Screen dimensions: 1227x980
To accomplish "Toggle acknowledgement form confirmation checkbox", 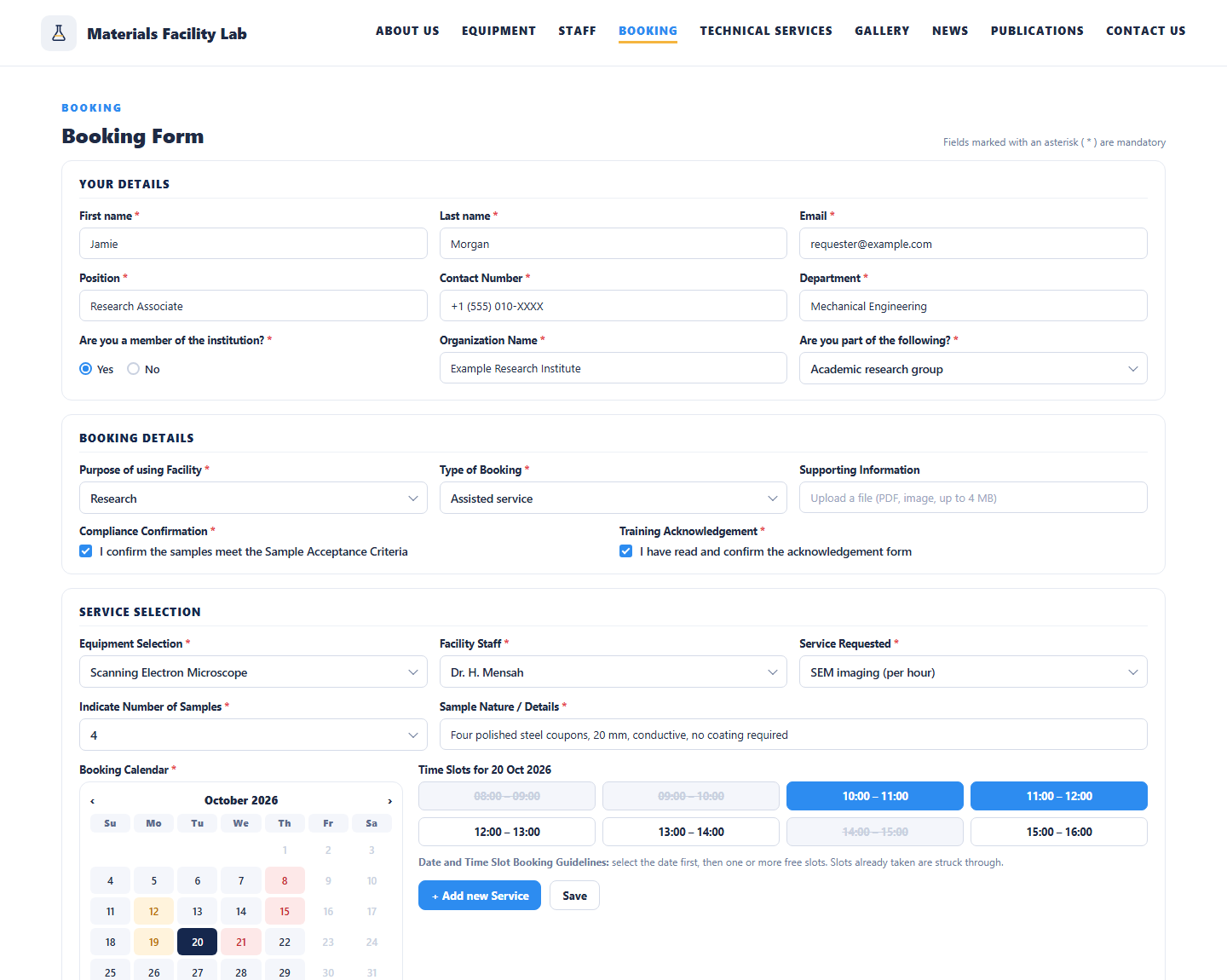I will click(x=625, y=551).
